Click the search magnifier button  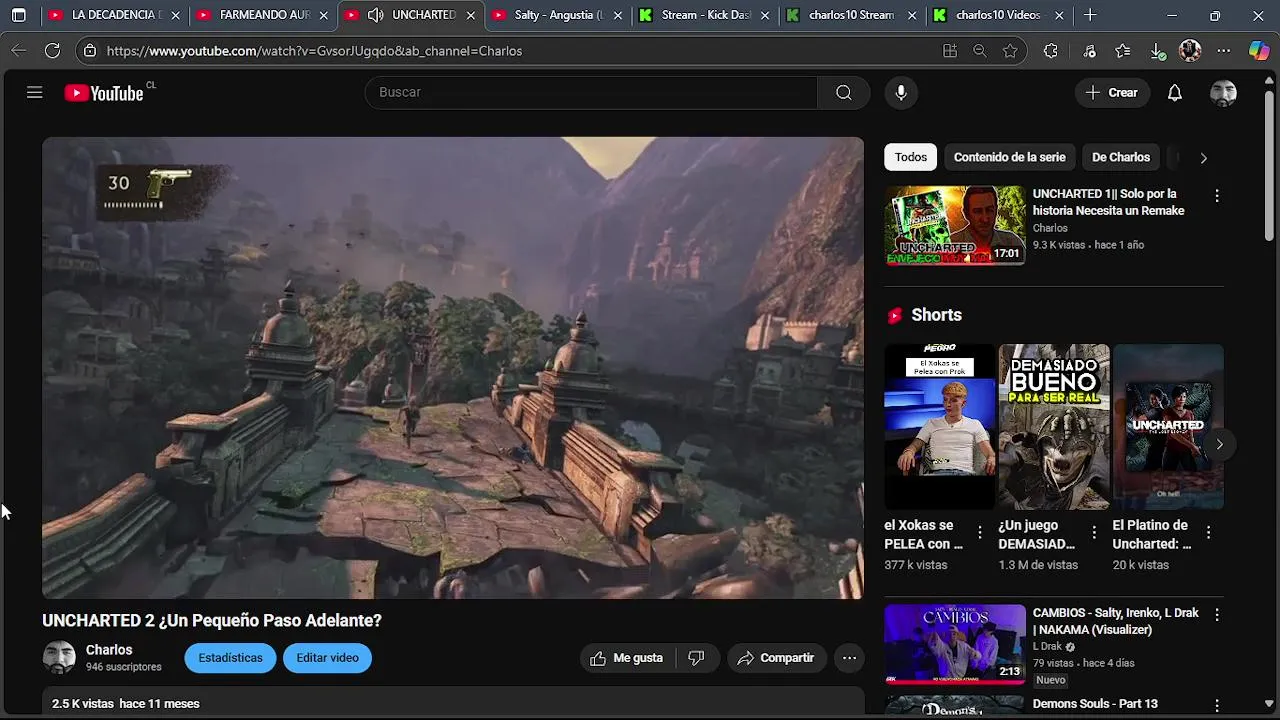pos(844,93)
